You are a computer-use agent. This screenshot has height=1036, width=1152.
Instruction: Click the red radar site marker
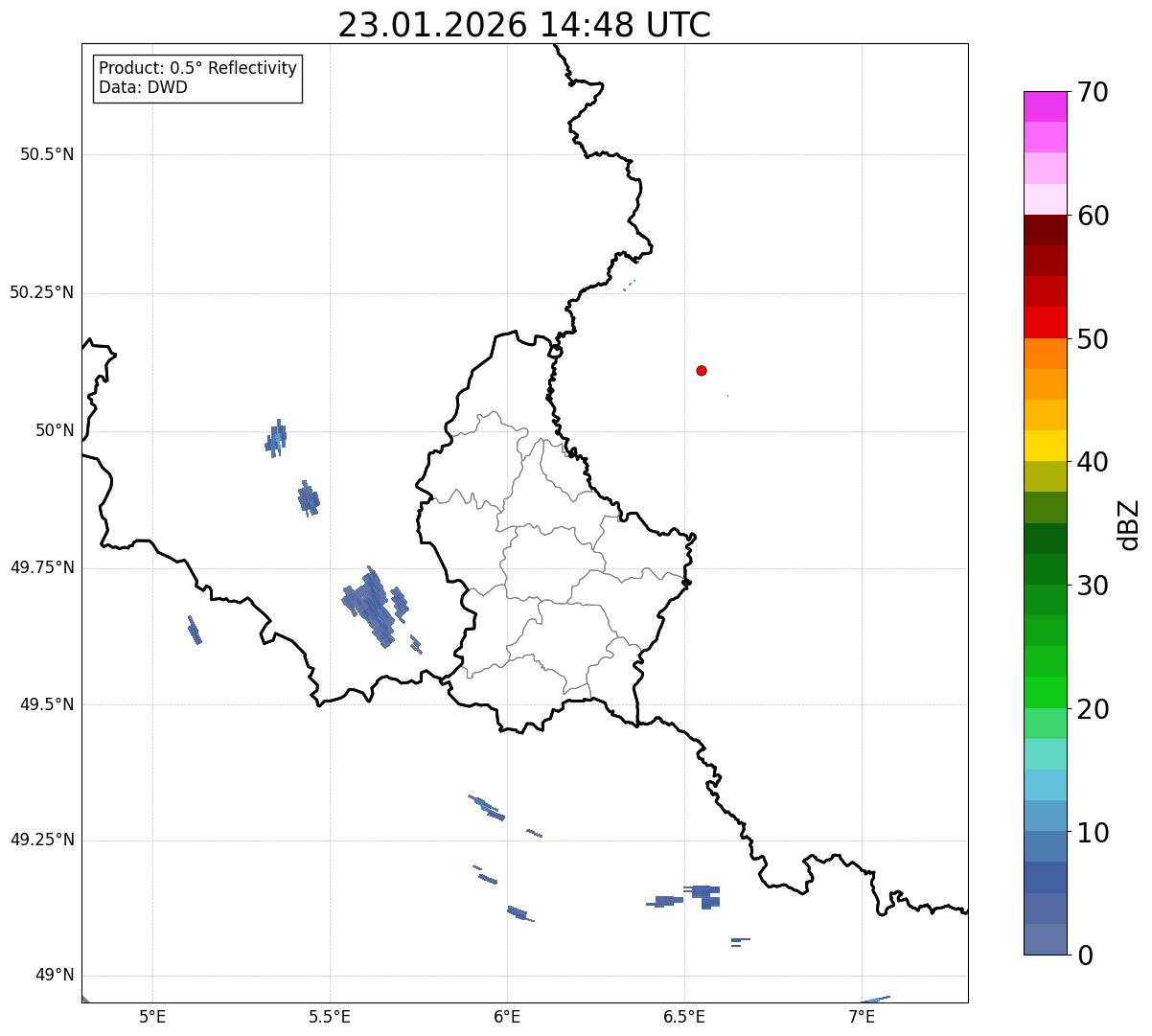(702, 370)
